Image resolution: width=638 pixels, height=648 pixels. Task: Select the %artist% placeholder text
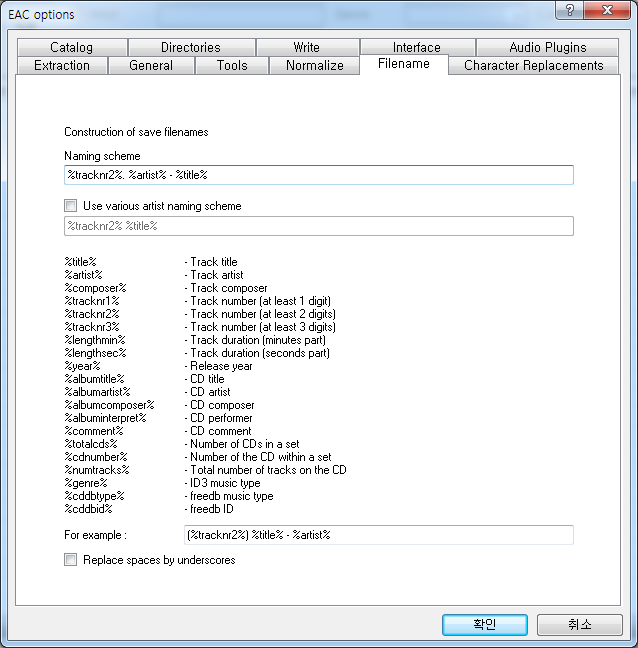83,275
